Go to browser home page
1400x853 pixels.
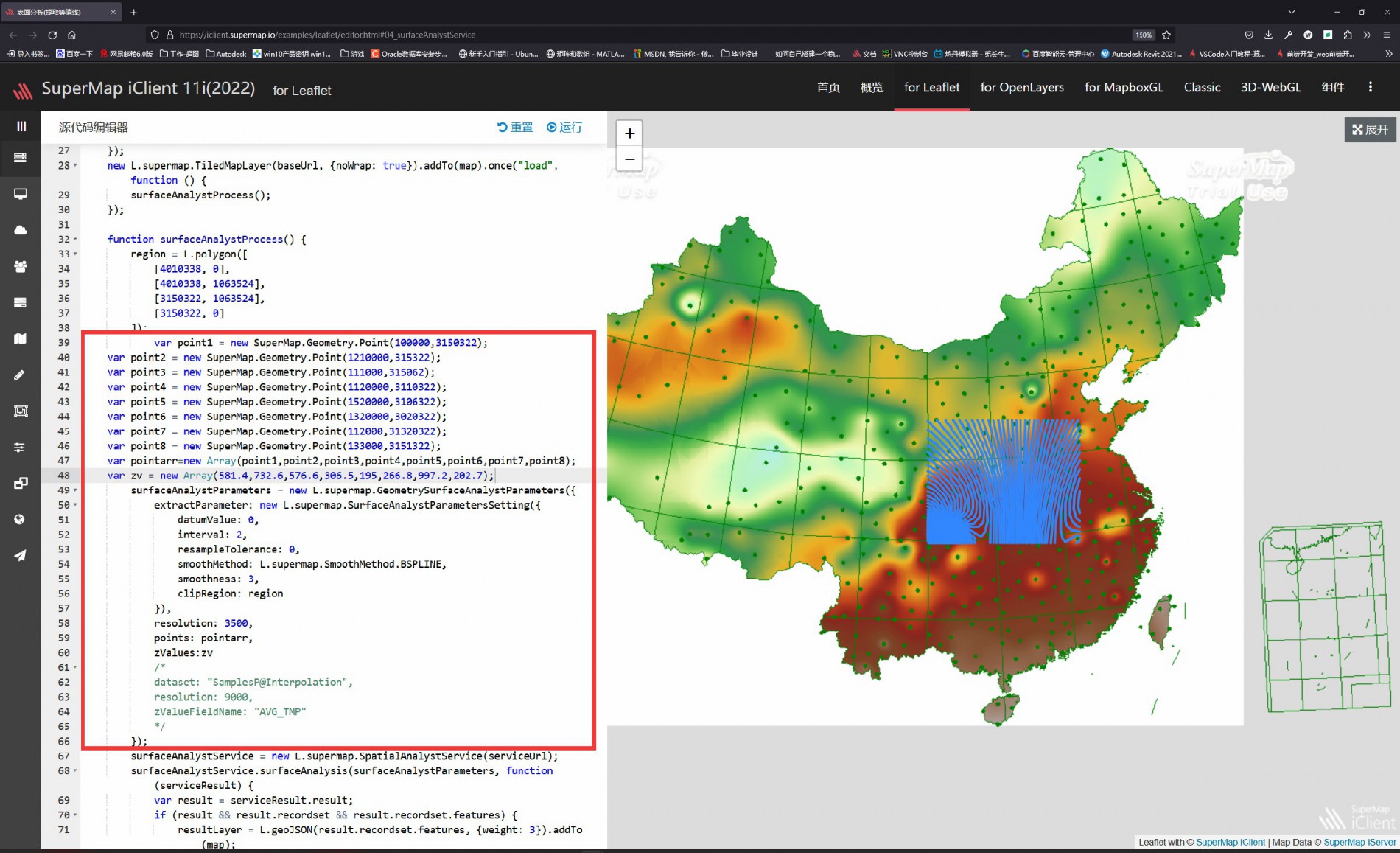click(71, 35)
